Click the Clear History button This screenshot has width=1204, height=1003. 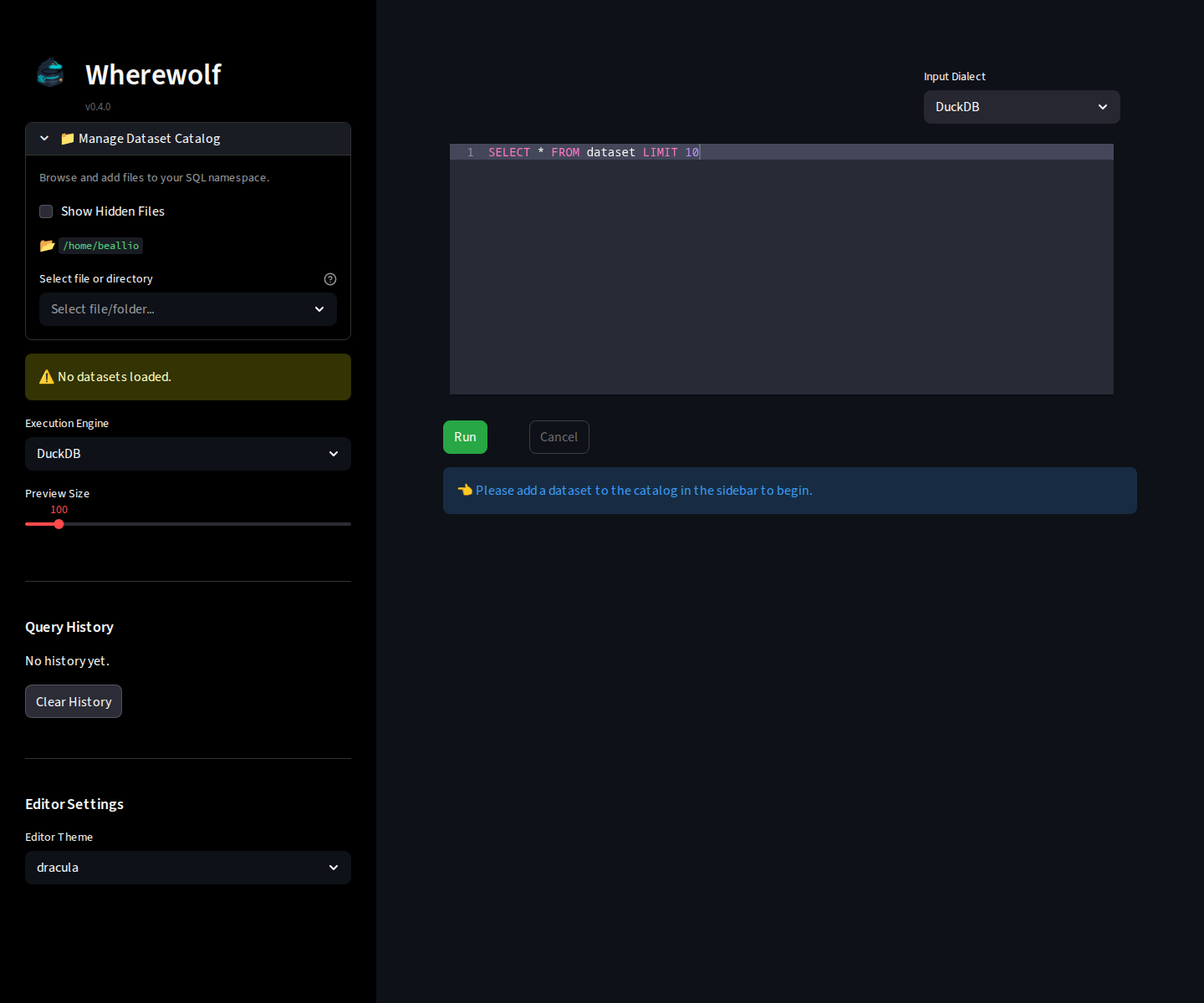pyautogui.click(x=74, y=701)
